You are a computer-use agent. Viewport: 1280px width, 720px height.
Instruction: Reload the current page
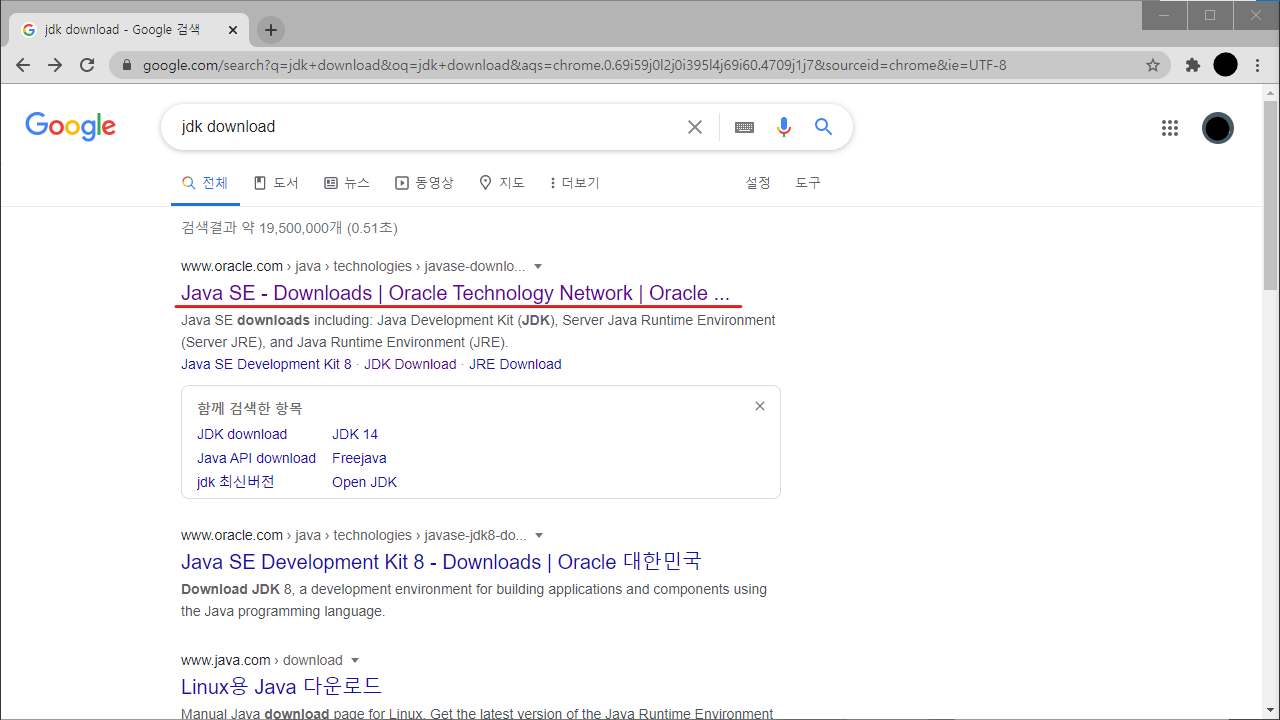point(87,65)
